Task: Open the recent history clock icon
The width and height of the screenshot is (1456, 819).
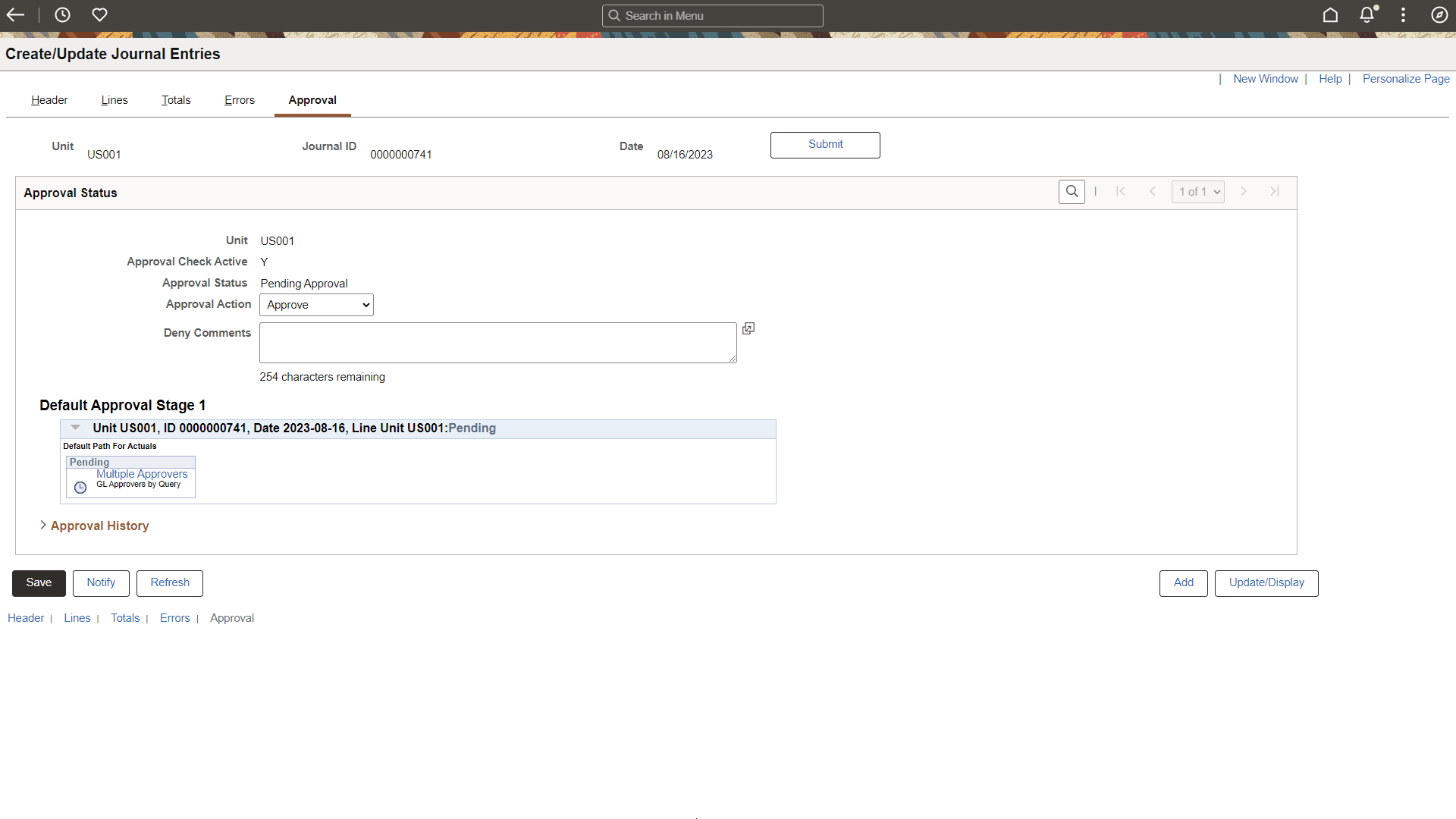Action: click(x=62, y=14)
